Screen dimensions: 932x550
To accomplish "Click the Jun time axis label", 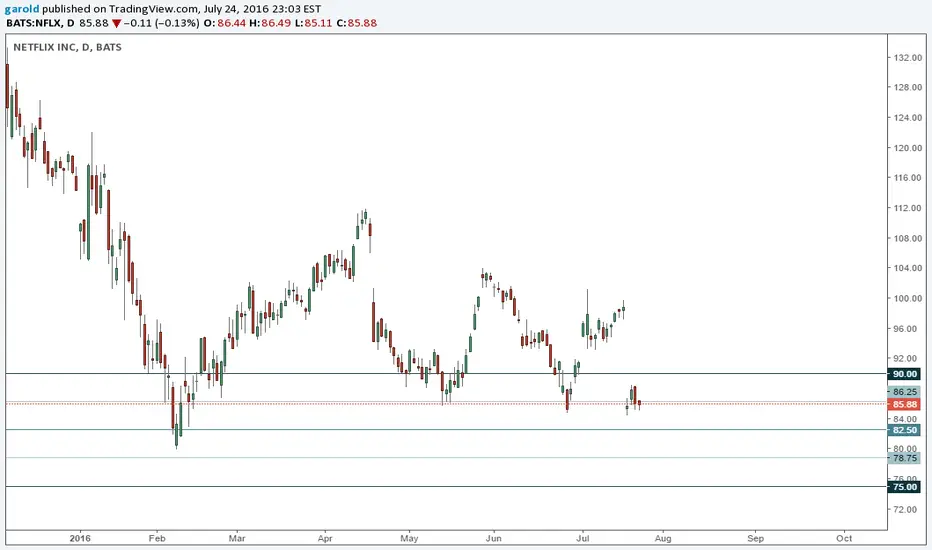I will tap(493, 538).
